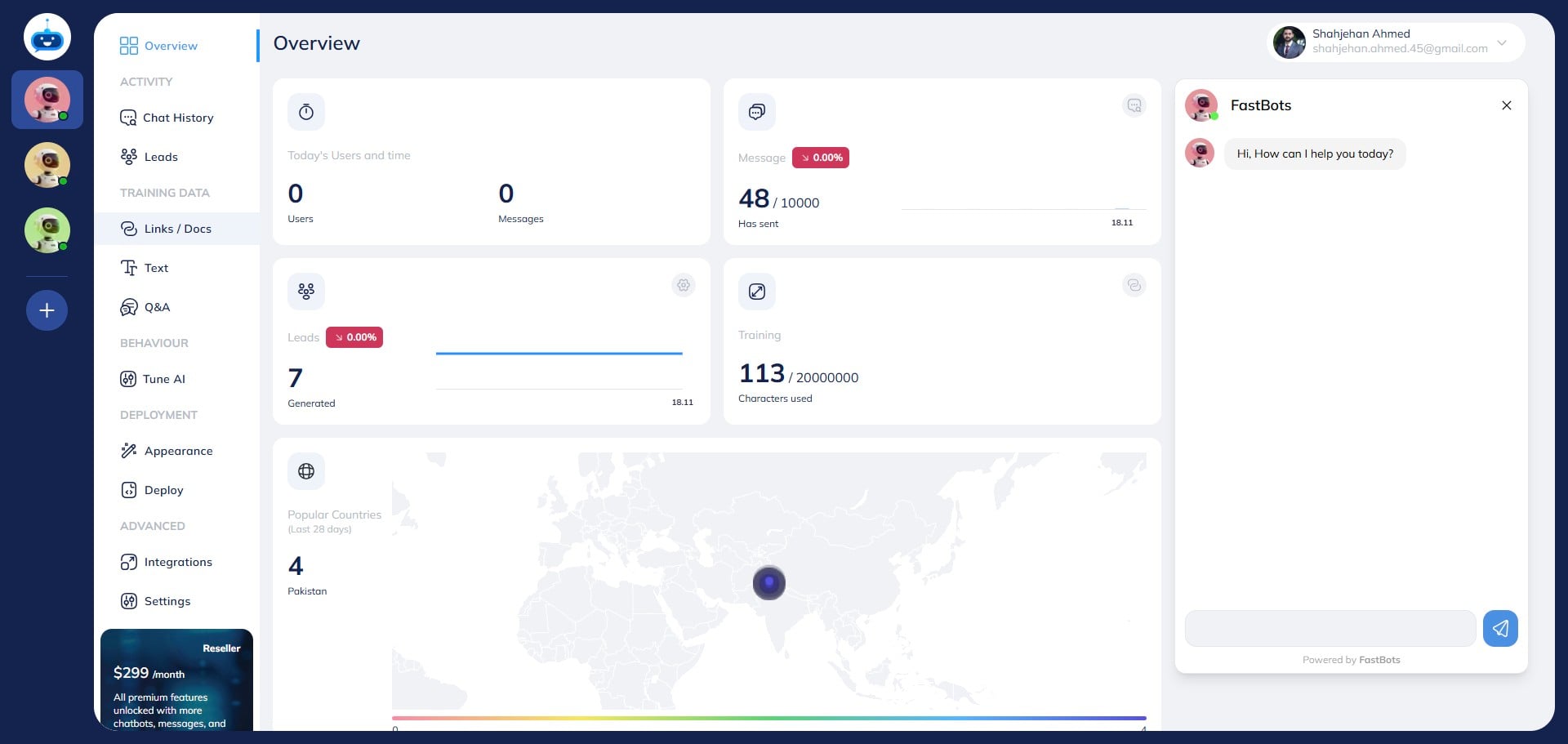This screenshot has width=1568, height=744.
Task: Open Tune AI behaviour settings
Action: point(163,379)
